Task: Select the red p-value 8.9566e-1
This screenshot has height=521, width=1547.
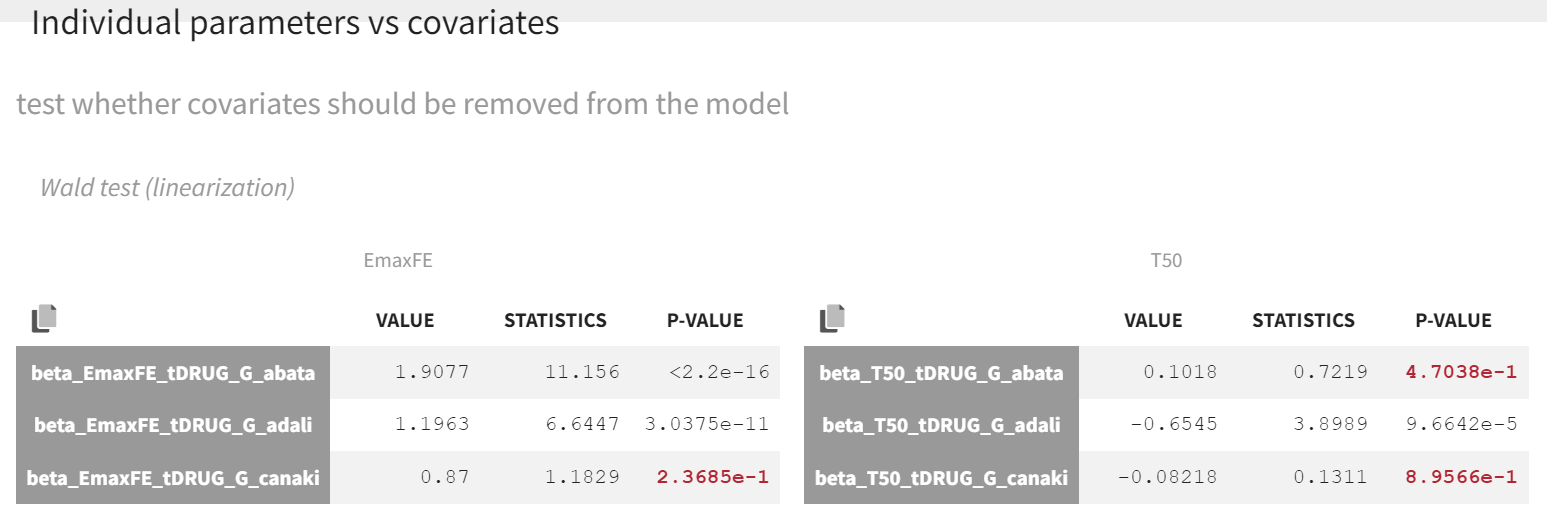Action: click(x=1460, y=477)
